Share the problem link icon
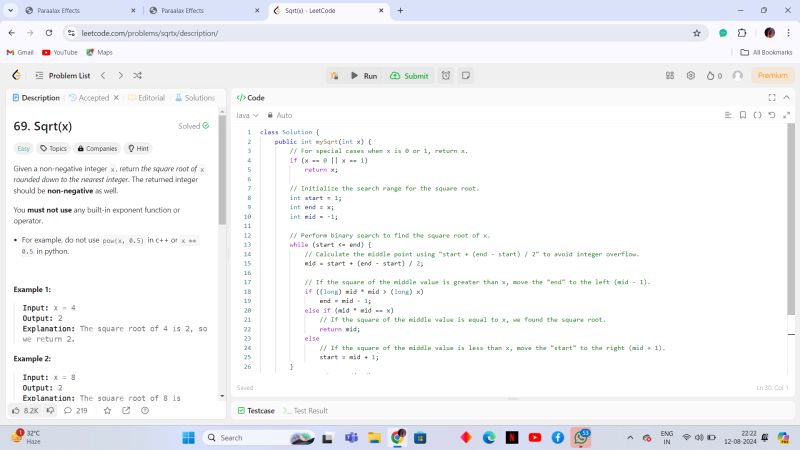The height and width of the screenshot is (450, 800). [x=126, y=410]
